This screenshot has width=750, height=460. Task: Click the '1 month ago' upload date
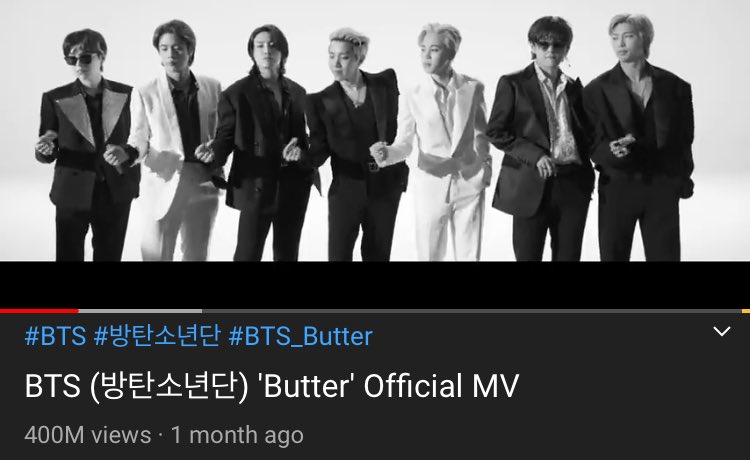pos(237,435)
